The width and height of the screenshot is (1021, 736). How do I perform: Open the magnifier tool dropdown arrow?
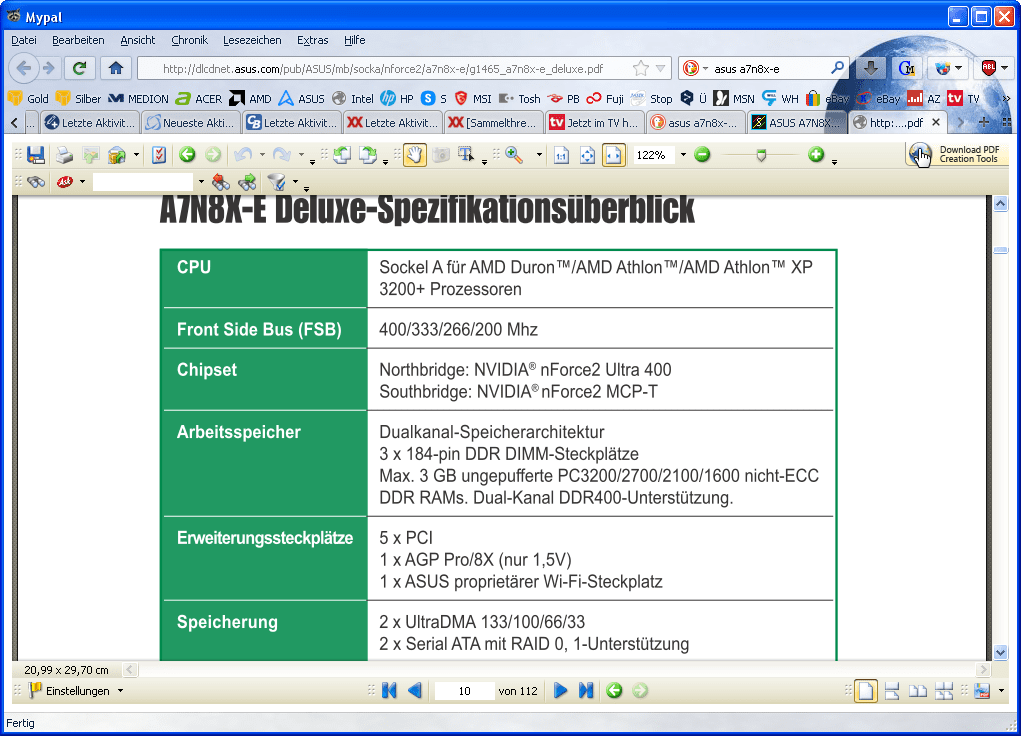pos(539,155)
